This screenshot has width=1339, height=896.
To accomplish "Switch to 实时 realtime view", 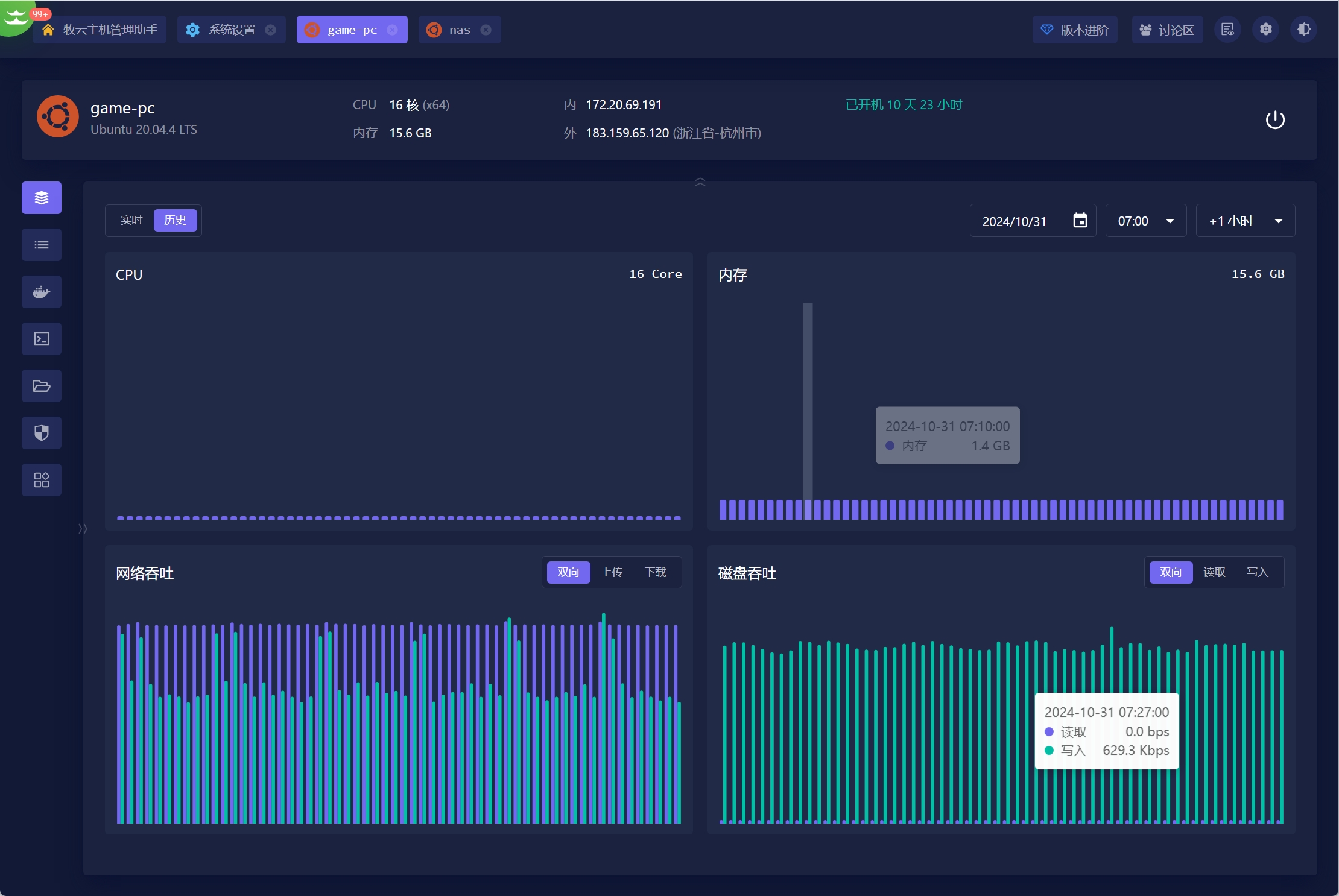I will (131, 220).
